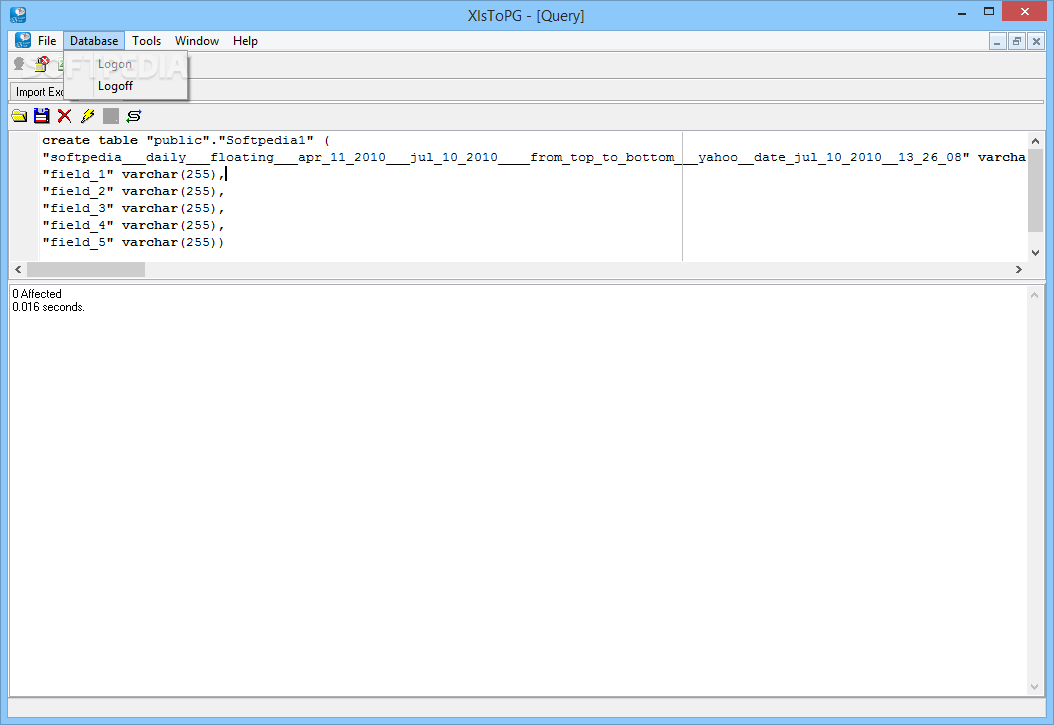The height and width of the screenshot is (725, 1054).
Task: Choose Logon from Database menu
Action: [x=126, y=65]
